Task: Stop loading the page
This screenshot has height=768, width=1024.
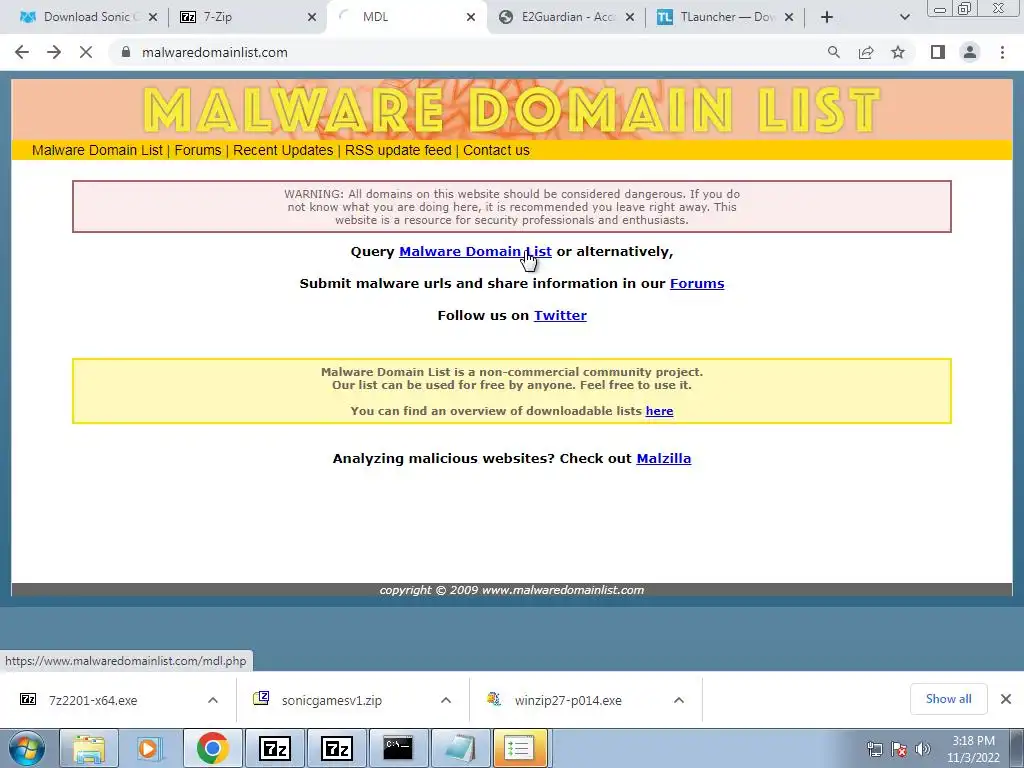Action: [x=86, y=52]
